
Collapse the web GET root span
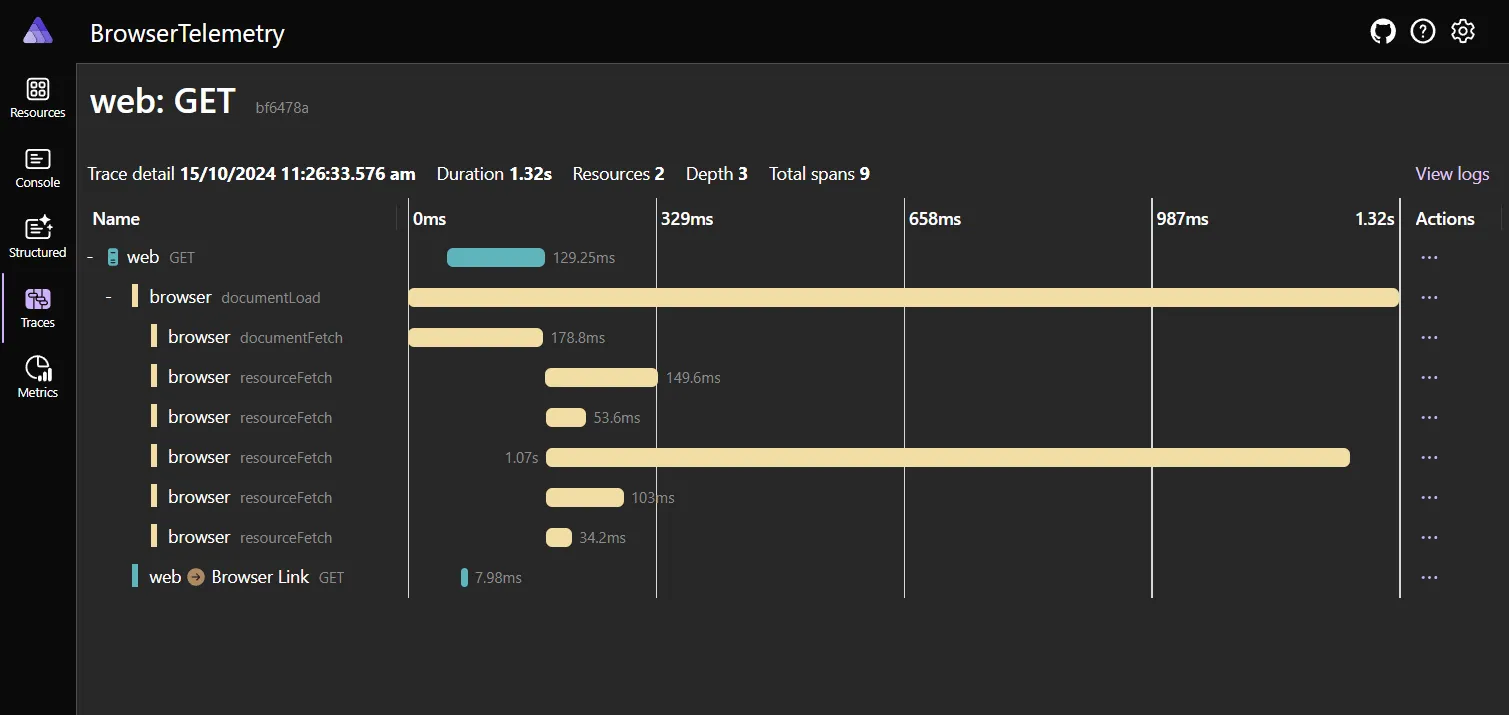92,257
